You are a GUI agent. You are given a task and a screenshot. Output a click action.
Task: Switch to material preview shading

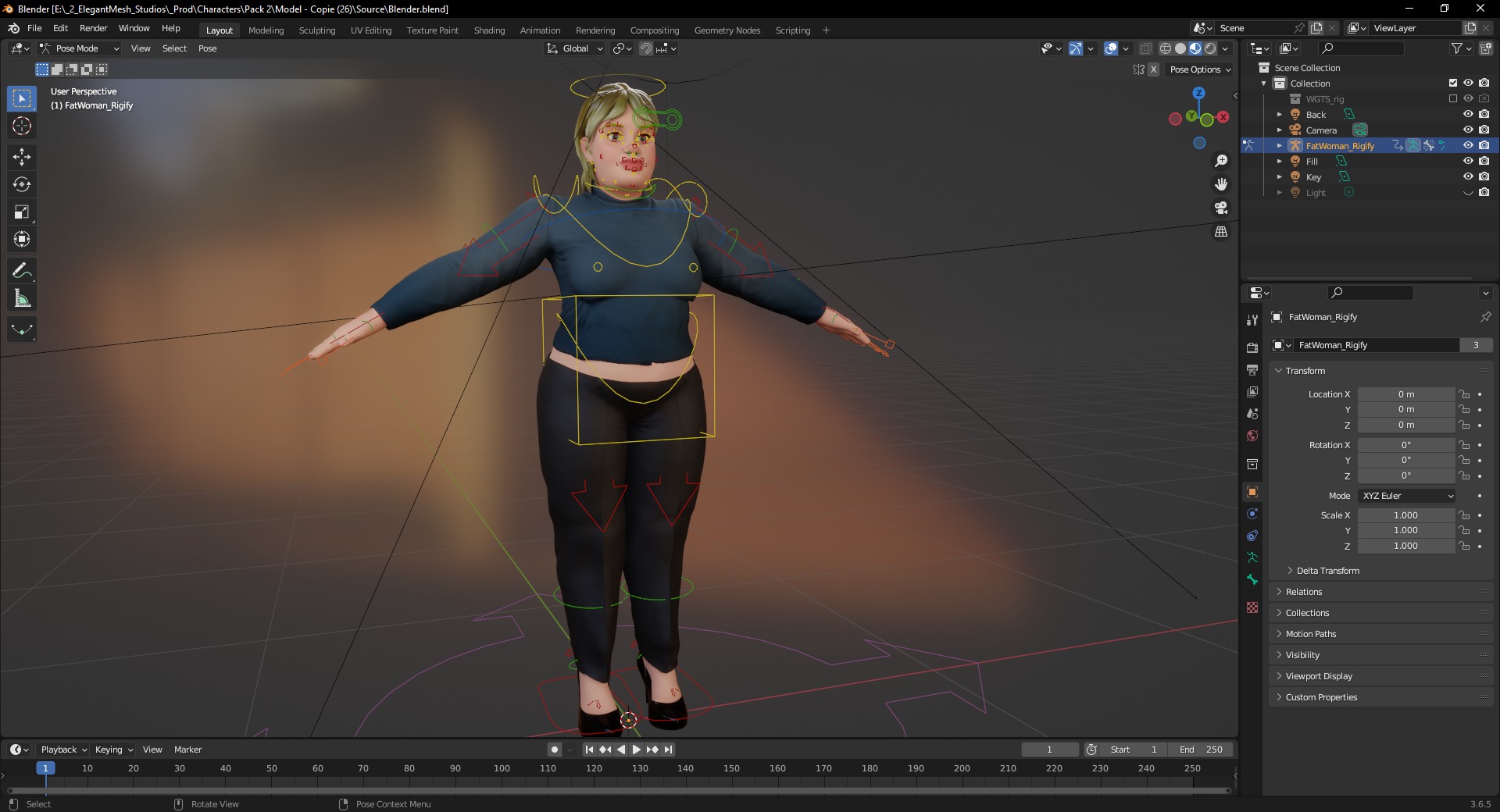(1195, 48)
